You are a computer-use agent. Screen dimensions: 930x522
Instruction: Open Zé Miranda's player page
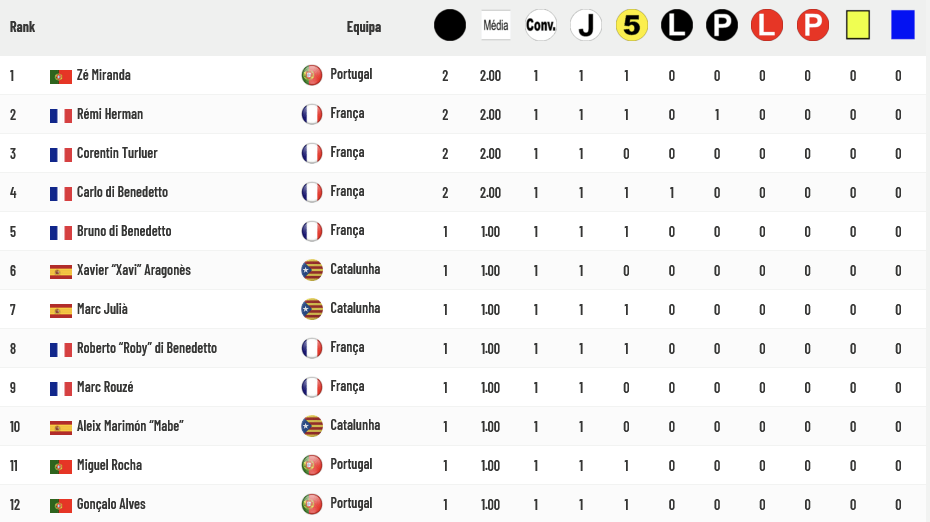(104, 75)
